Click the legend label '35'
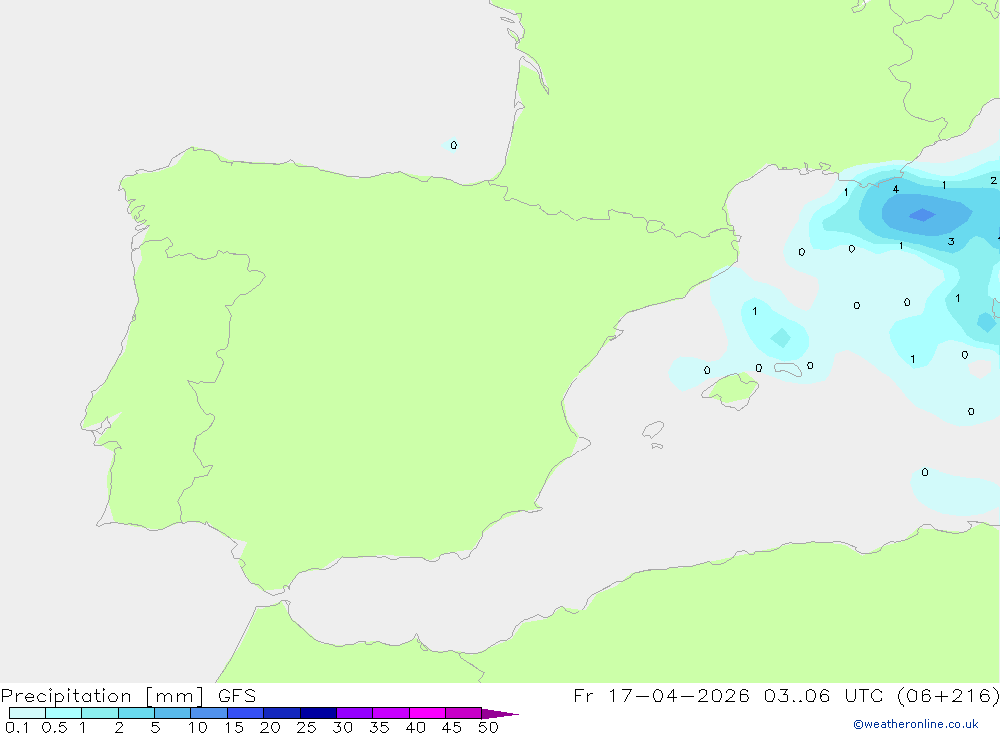Image resolution: width=1000 pixels, height=733 pixels. point(379,727)
